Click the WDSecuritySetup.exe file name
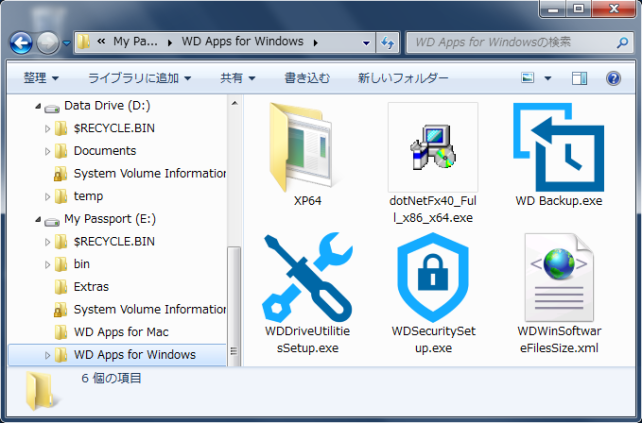642x423 pixels. click(x=433, y=339)
